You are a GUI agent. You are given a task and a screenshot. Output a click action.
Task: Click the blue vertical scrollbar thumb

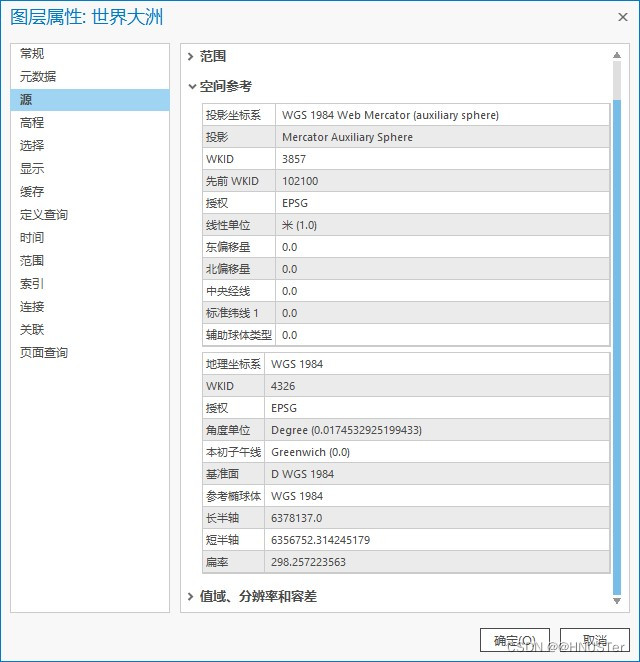pyautogui.click(x=617, y=348)
